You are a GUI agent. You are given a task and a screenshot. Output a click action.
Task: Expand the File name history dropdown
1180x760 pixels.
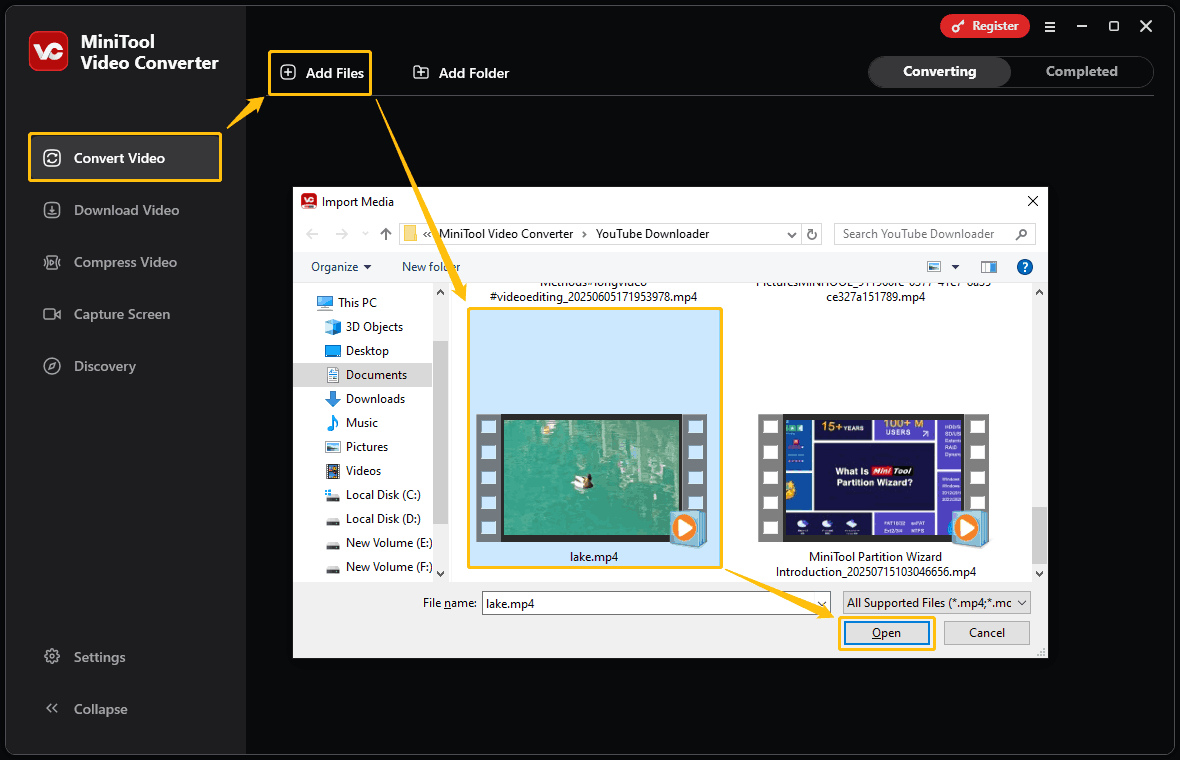[823, 603]
